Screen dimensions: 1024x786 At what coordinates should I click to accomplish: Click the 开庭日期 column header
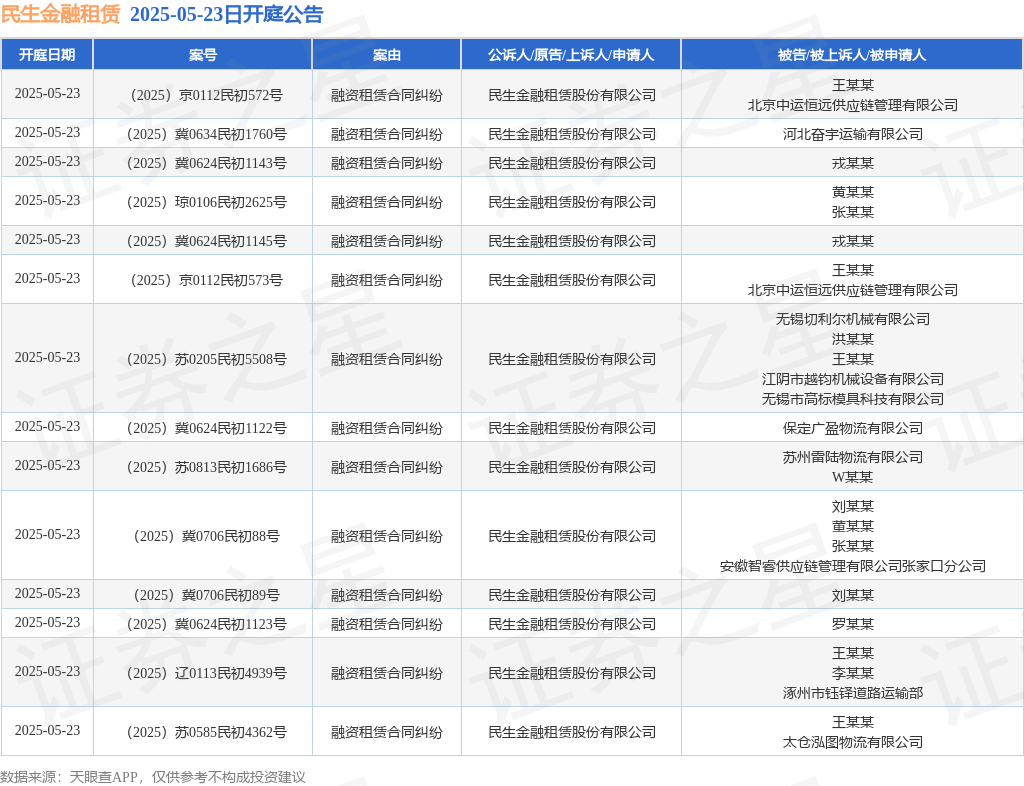pyautogui.click(x=47, y=55)
